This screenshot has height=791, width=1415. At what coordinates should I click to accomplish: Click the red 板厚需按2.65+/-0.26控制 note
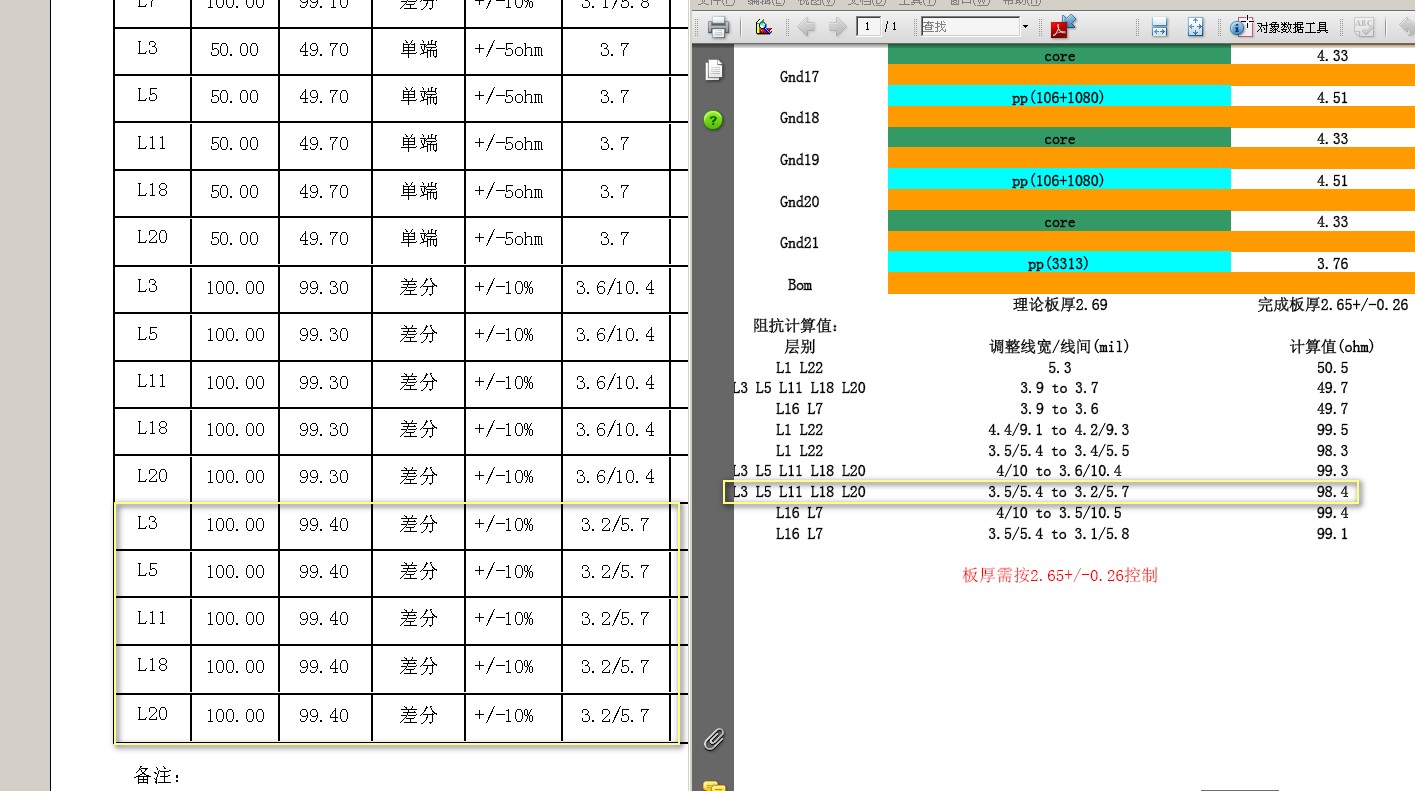pyautogui.click(x=1060, y=575)
